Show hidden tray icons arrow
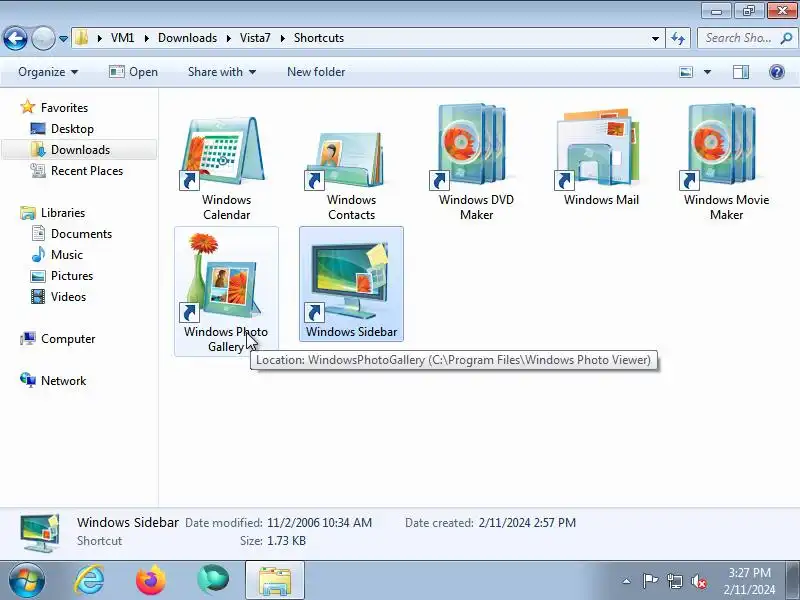 click(x=627, y=581)
